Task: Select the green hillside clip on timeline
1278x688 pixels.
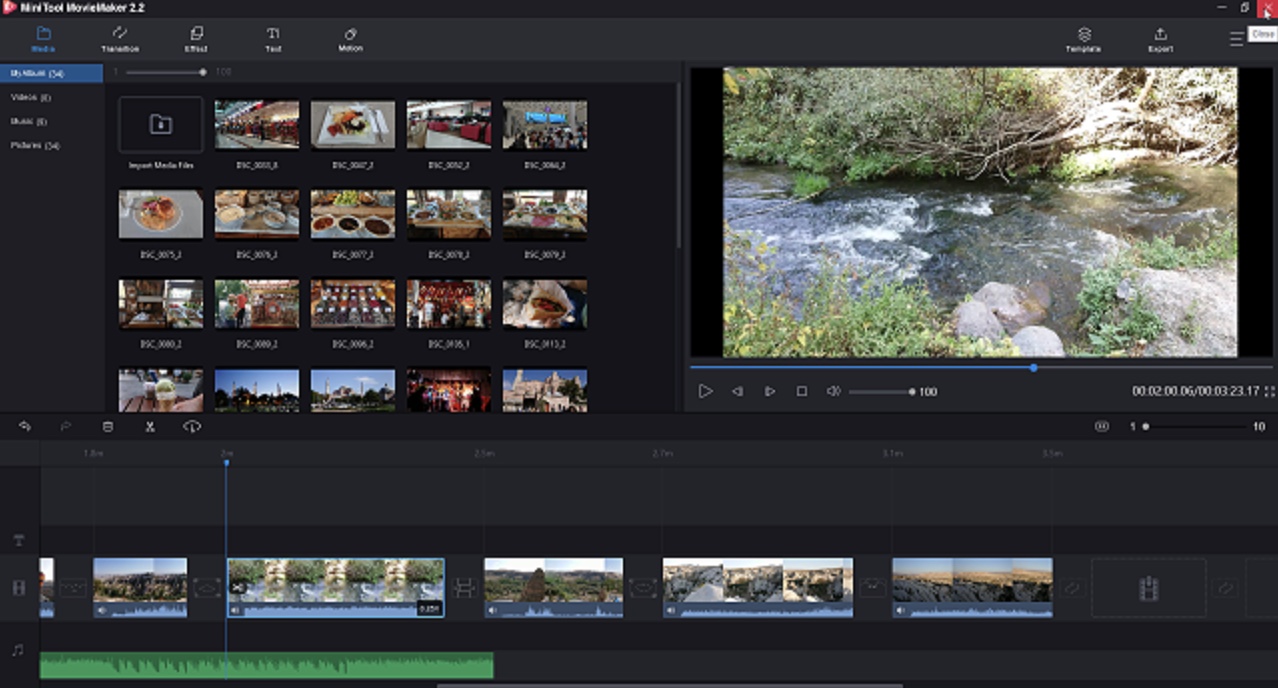Action: pyautogui.click(x=554, y=587)
